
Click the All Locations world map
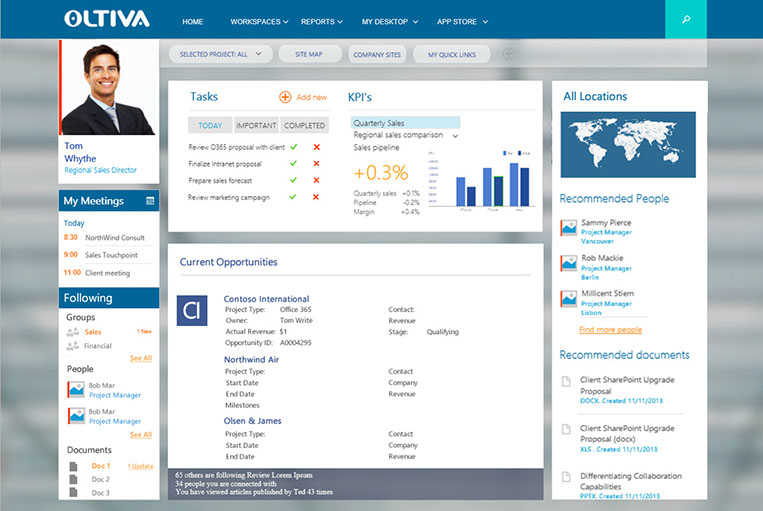(x=628, y=144)
